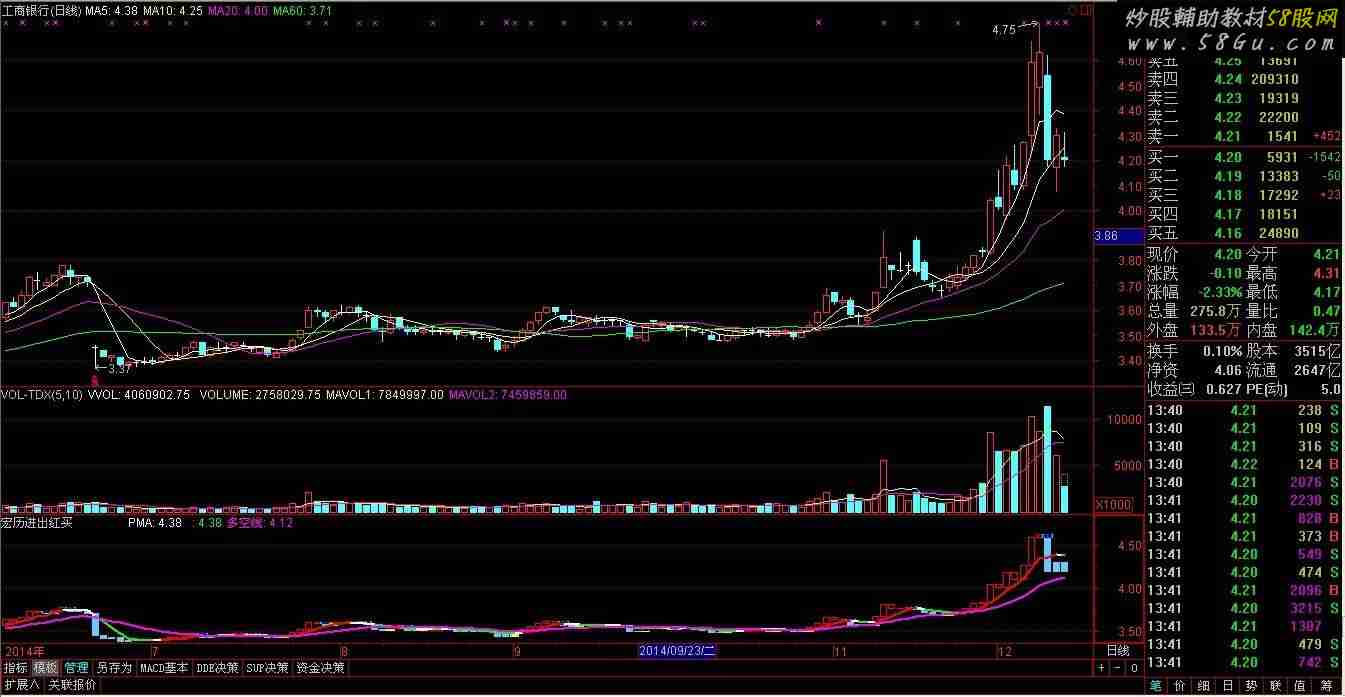
Task: Select the 模板 tab
Action: click(x=45, y=668)
